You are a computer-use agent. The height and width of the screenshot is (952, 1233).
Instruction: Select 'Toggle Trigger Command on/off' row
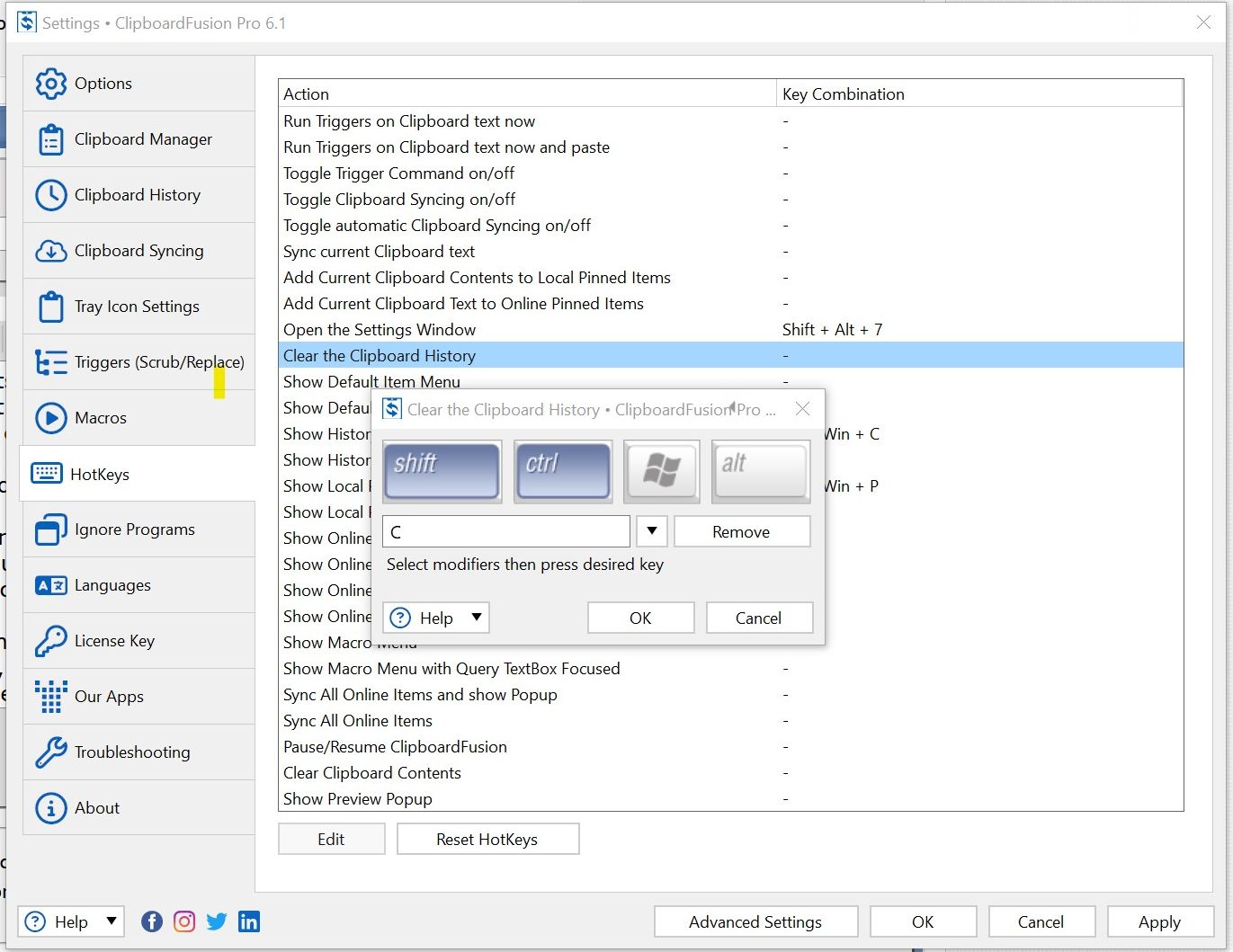[731, 173]
